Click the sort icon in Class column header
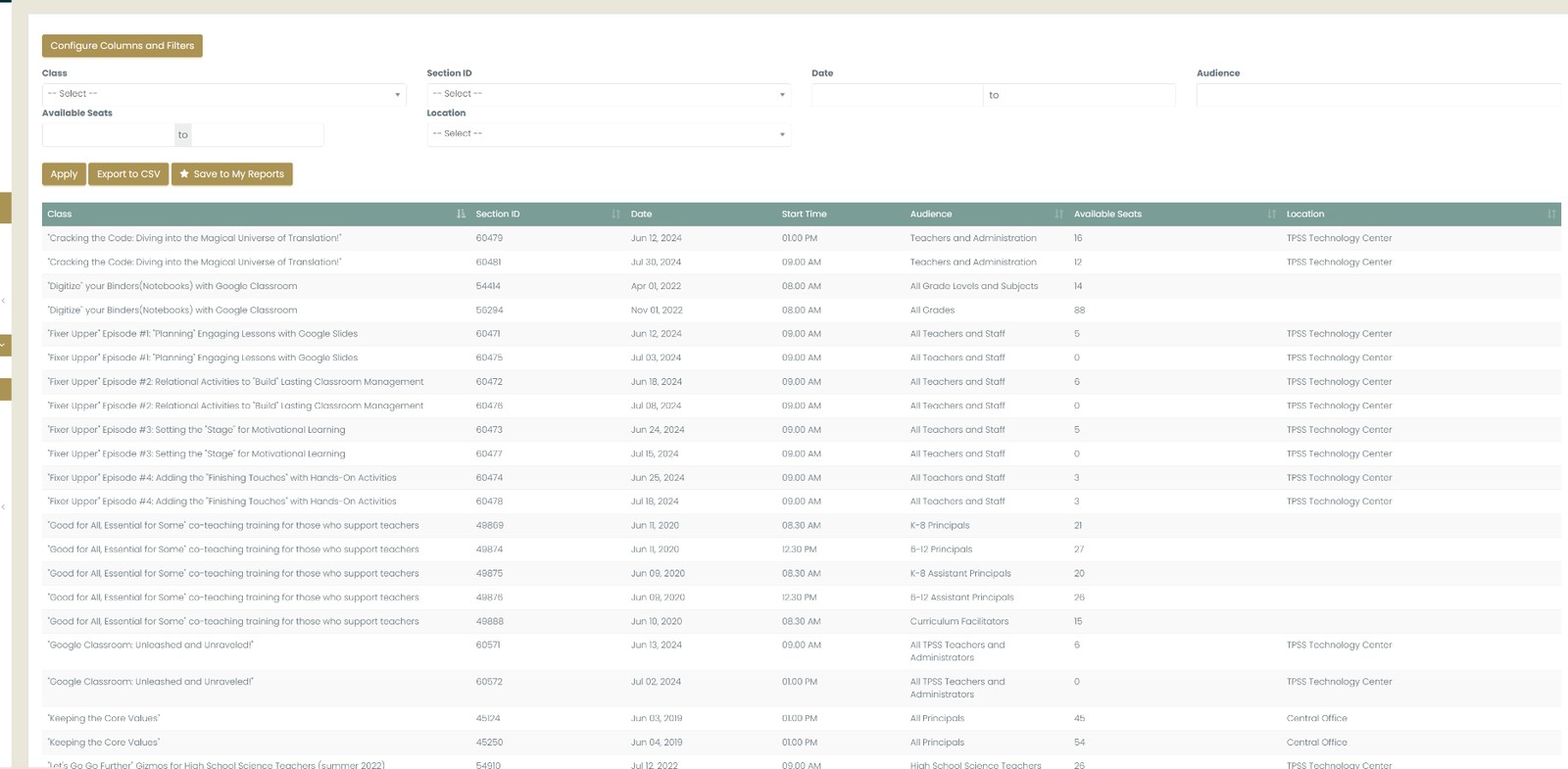The height and width of the screenshot is (769, 1568). click(x=461, y=214)
